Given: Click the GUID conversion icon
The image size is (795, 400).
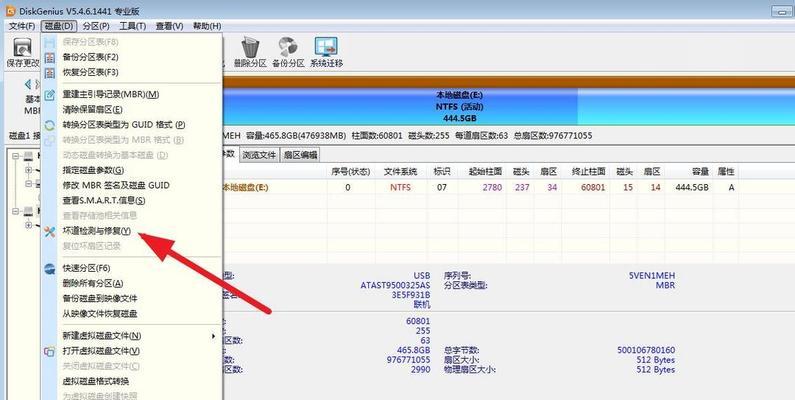Looking at the screenshot, I should click(x=50, y=125).
